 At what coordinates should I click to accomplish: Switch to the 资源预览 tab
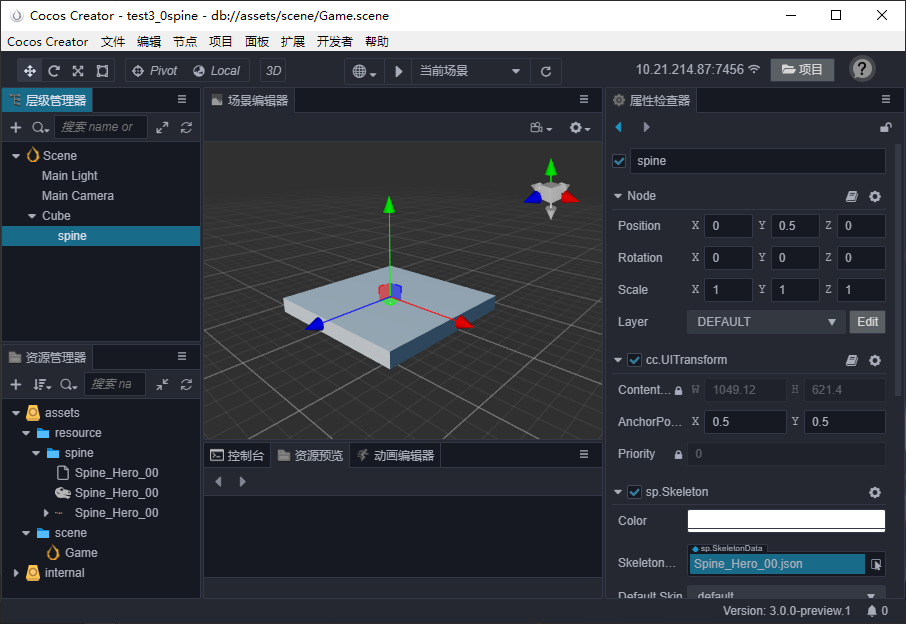[x=310, y=455]
